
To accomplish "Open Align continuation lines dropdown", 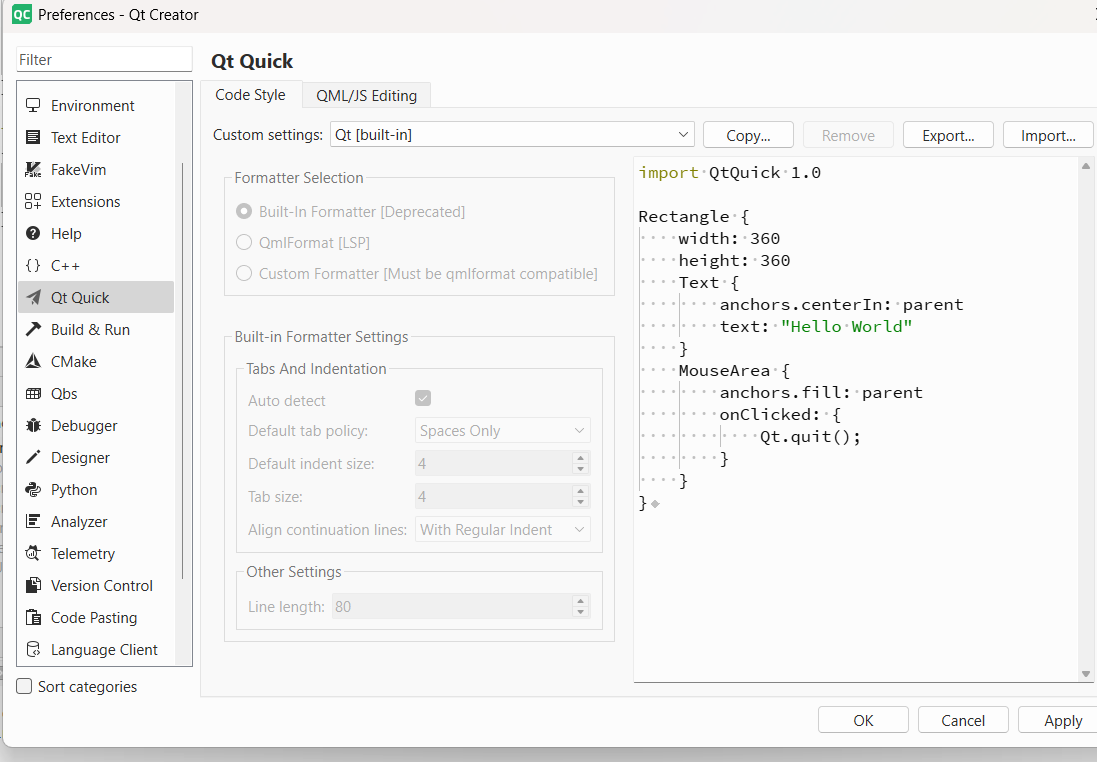I will pos(502,530).
